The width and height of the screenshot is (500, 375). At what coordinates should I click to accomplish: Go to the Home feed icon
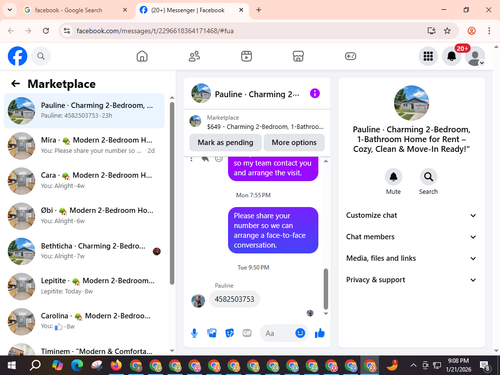coord(142,56)
